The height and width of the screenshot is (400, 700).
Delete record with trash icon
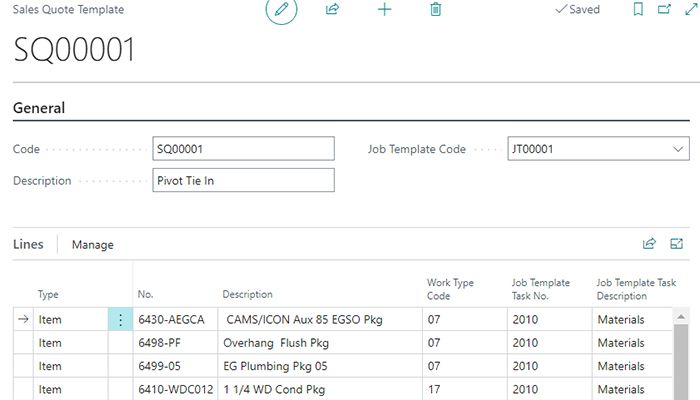pyautogui.click(x=435, y=9)
